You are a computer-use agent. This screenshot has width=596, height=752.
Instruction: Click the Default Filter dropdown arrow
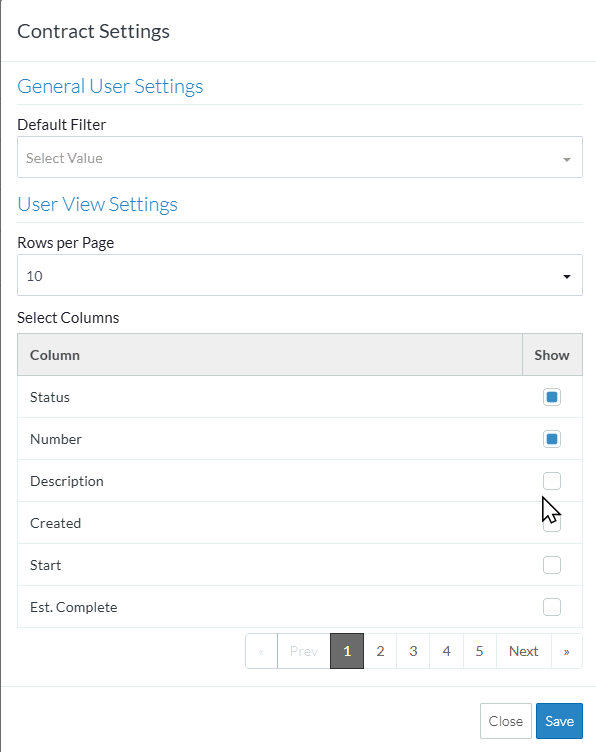(x=567, y=159)
